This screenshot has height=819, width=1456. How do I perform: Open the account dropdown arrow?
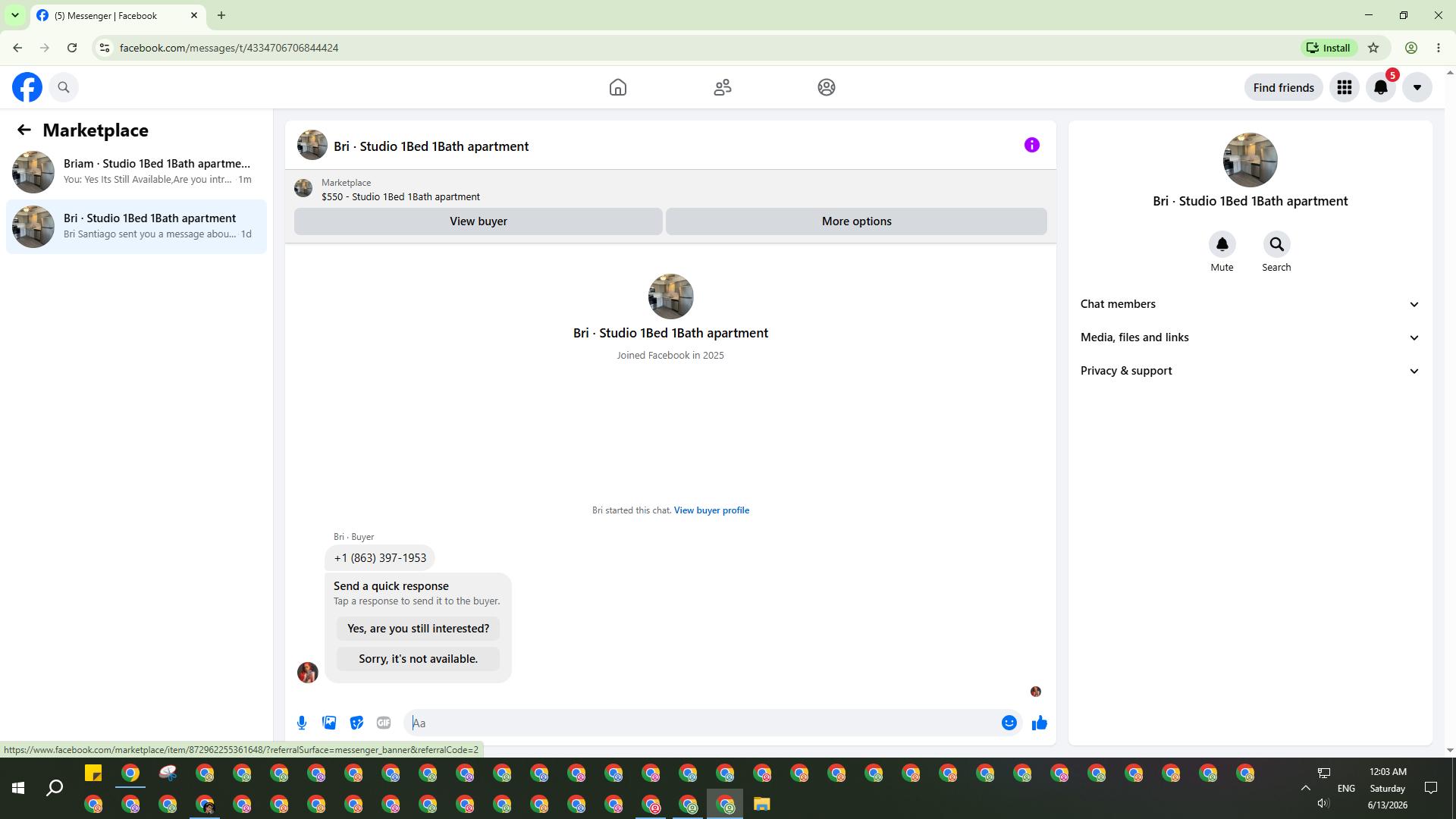[1417, 87]
